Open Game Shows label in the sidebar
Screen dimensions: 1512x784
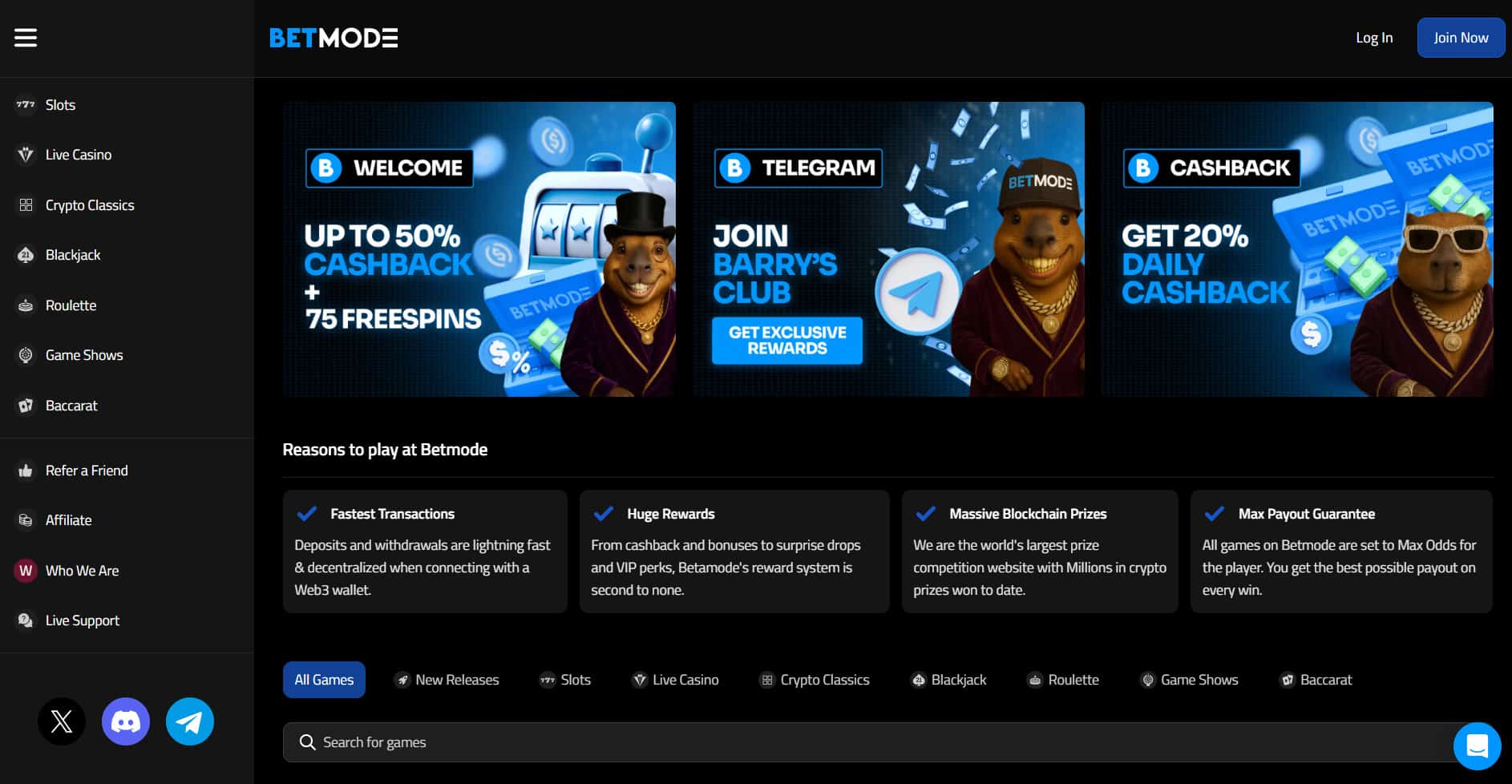[84, 355]
